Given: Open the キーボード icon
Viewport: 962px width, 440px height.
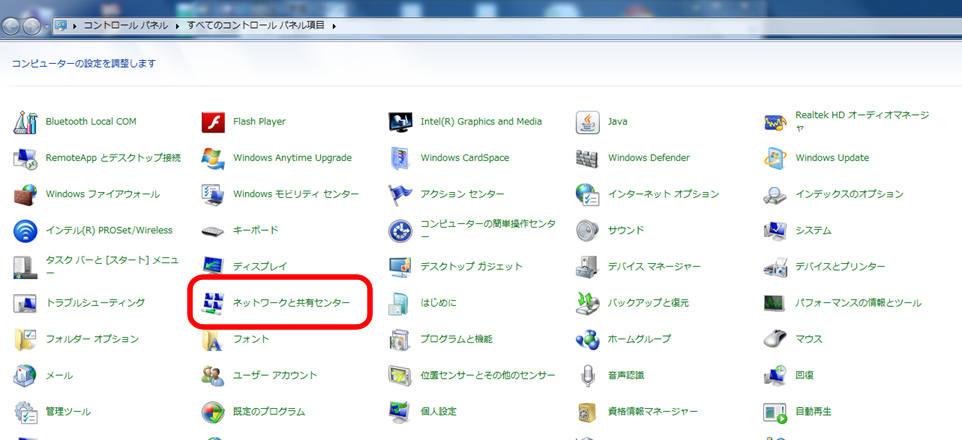Looking at the screenshot, I should point(213,231).
